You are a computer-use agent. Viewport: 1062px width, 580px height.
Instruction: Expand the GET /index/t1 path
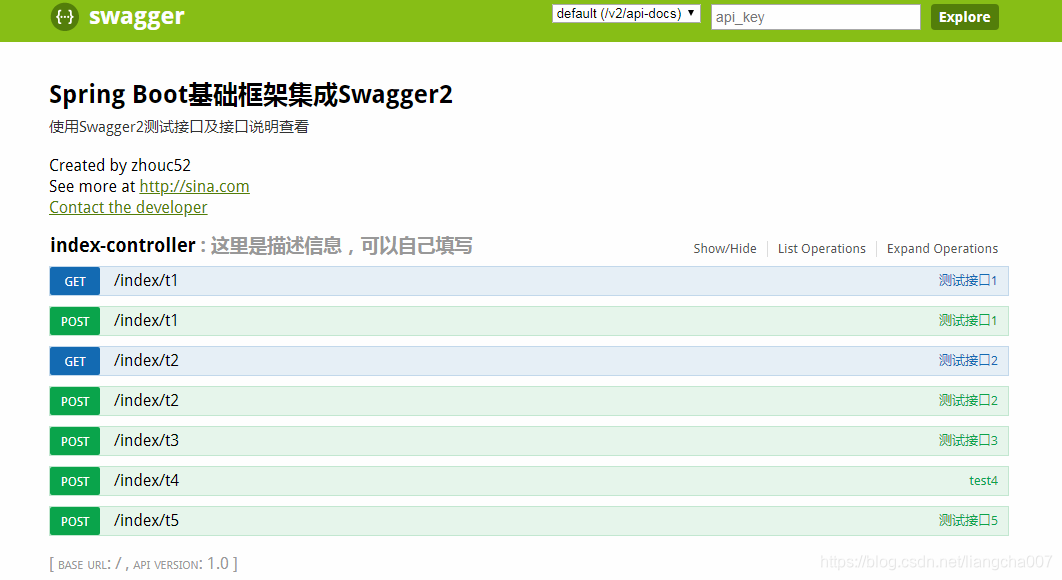tap(146, 281)
